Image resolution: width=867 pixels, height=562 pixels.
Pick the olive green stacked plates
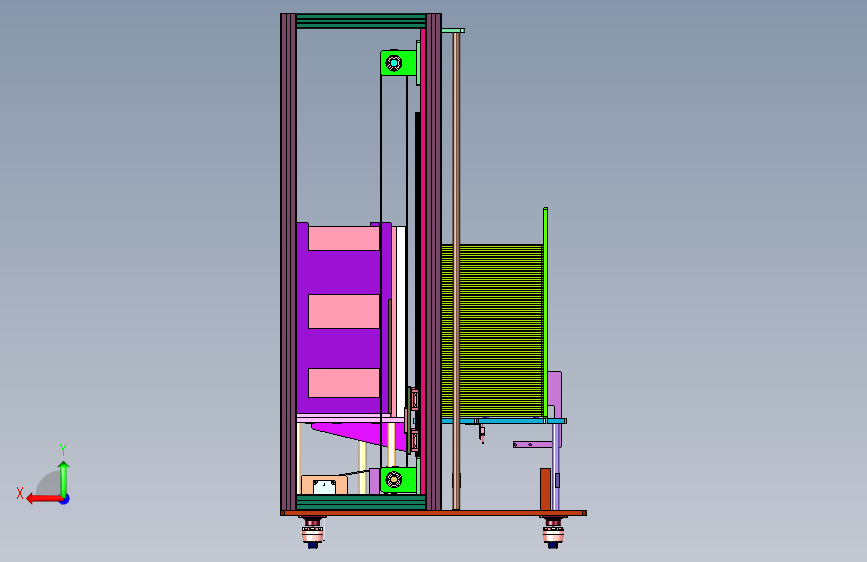click(x=492, y=331)
